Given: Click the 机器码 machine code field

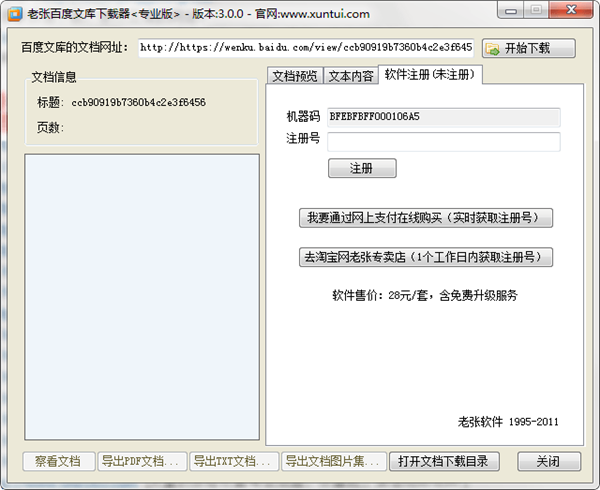Looking at the screenshot, I should pyautogui.click(x=443, y=117).
